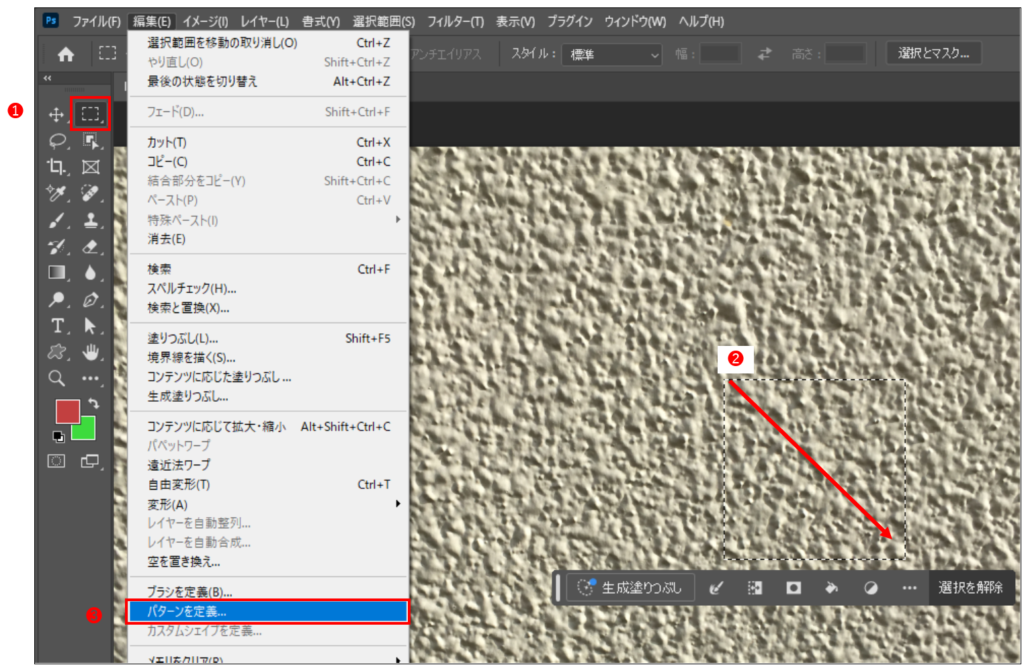This screenshot has width=1024, height=669.
Task: Swap foreground and background colors
Action: click(94, 403)
